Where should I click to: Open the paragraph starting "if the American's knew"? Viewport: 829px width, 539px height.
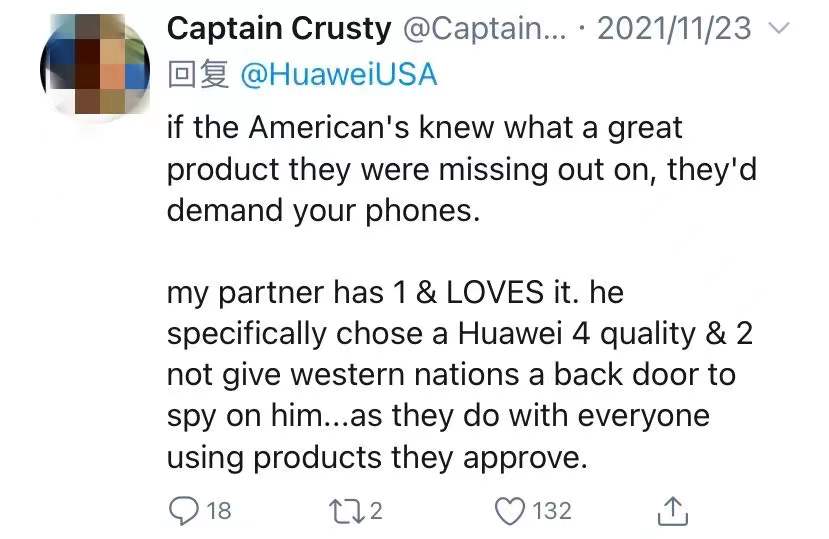click(462, 169)
